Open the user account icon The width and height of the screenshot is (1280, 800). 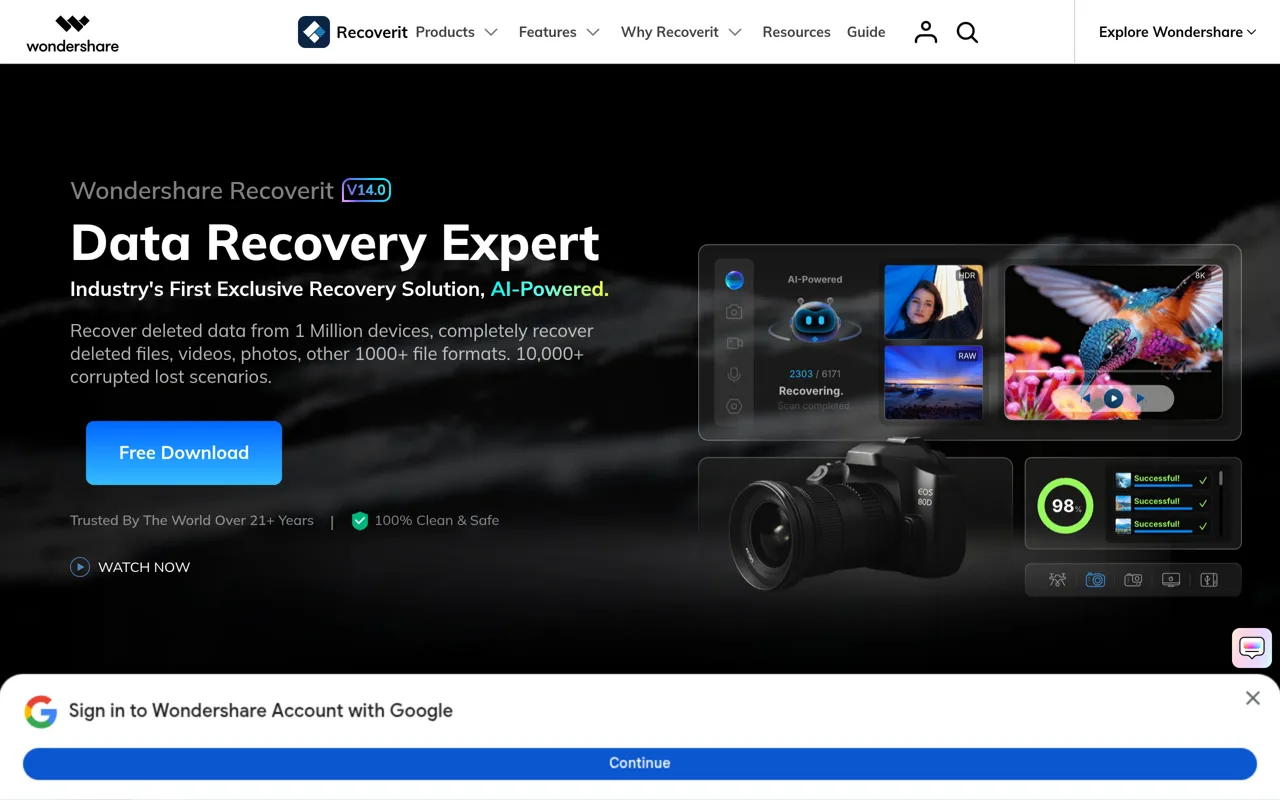coord(926,32)
